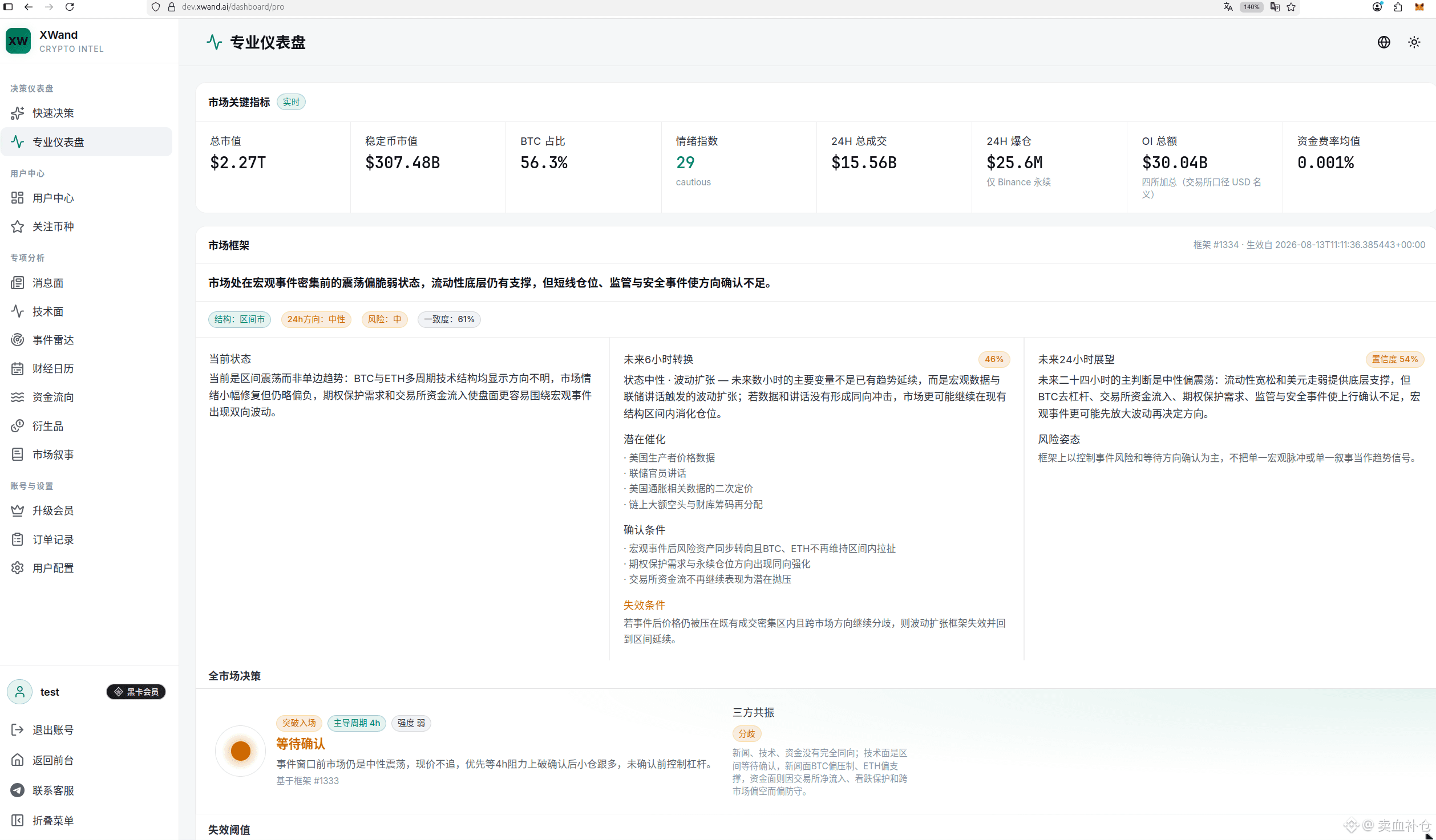Toggle light/dark theme sun icon
The height and width of the screenshot is (840, 1436).
coord(1414,42)
